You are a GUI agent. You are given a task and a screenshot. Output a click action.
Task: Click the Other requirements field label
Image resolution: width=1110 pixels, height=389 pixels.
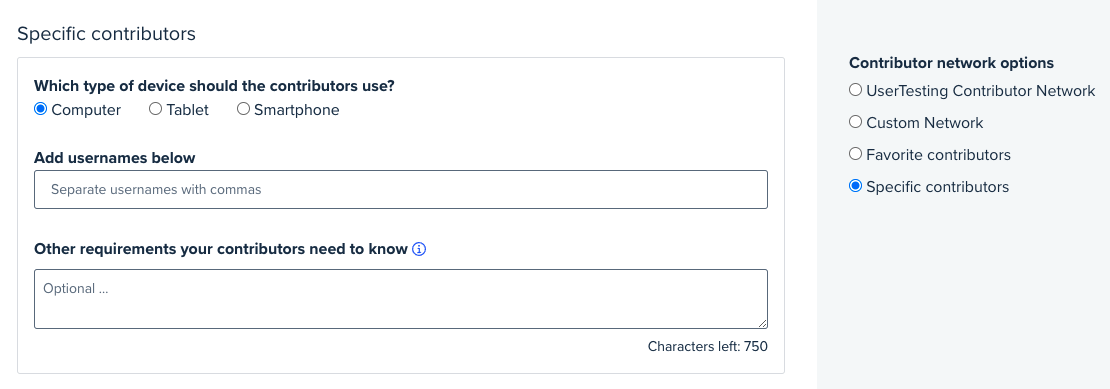pyautogui.click(x=221, y=249)
